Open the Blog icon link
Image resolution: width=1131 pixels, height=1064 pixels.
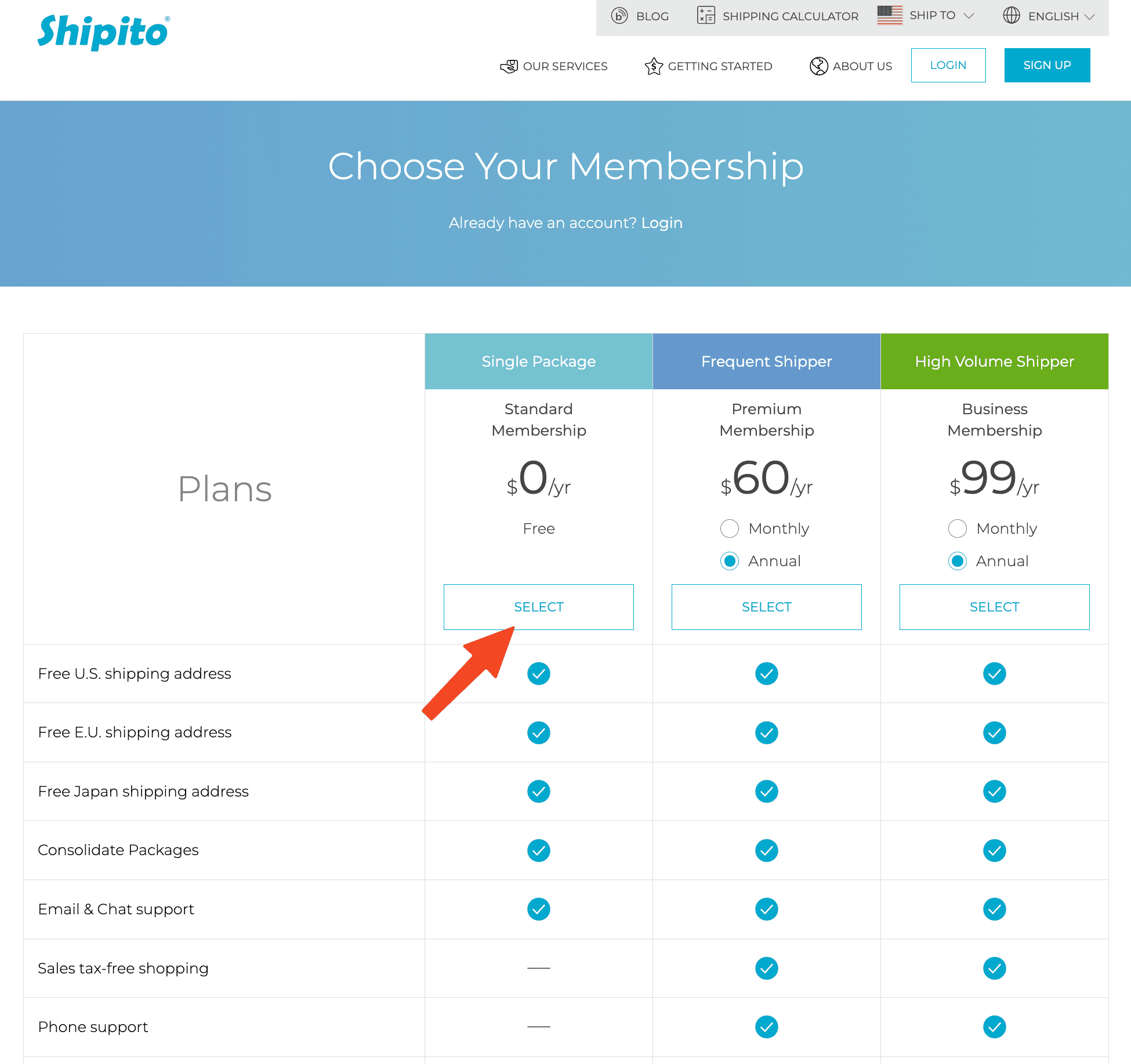619,16
